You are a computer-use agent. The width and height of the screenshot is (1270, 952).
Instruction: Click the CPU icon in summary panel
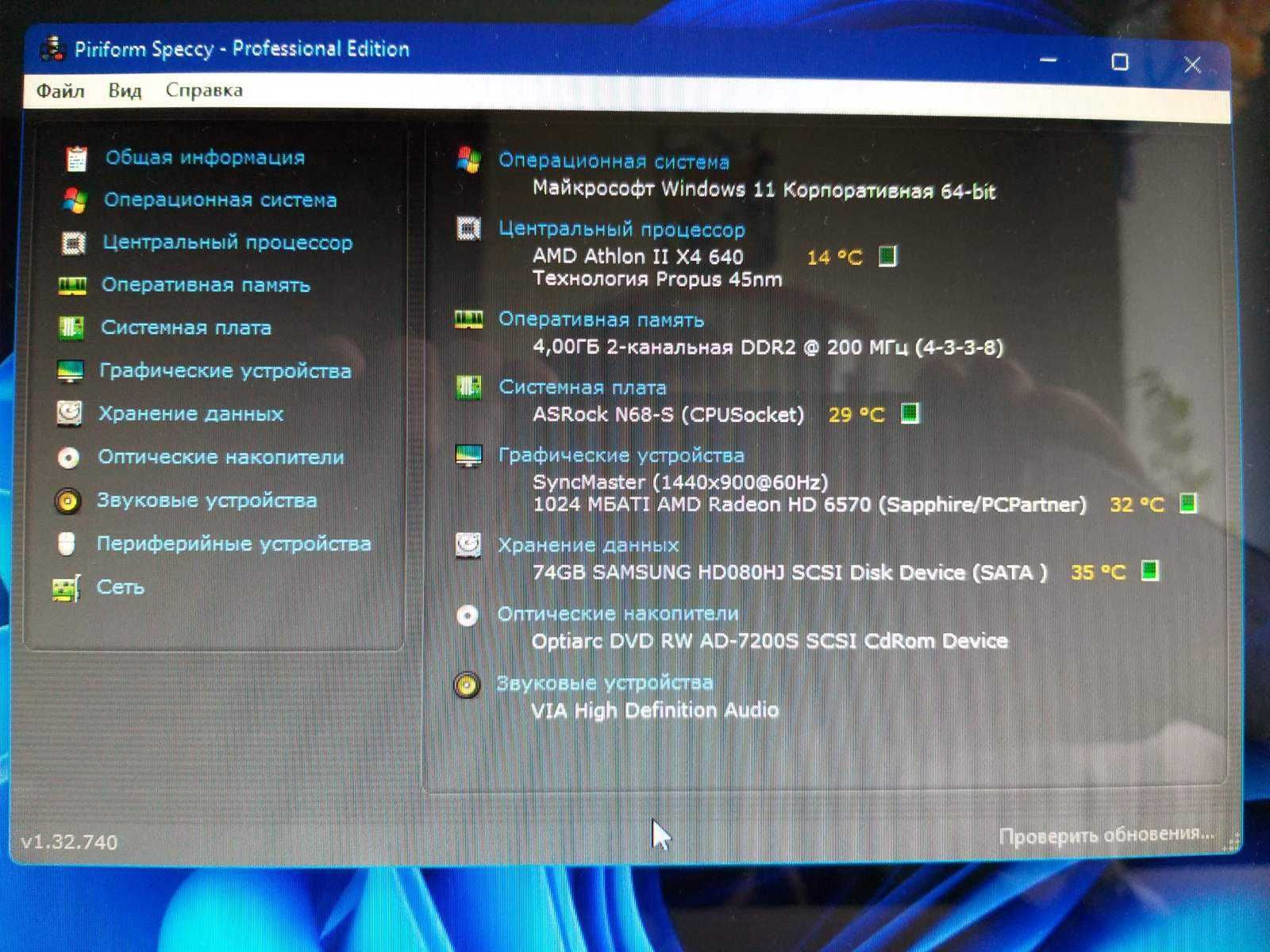[x=468, y=228]
